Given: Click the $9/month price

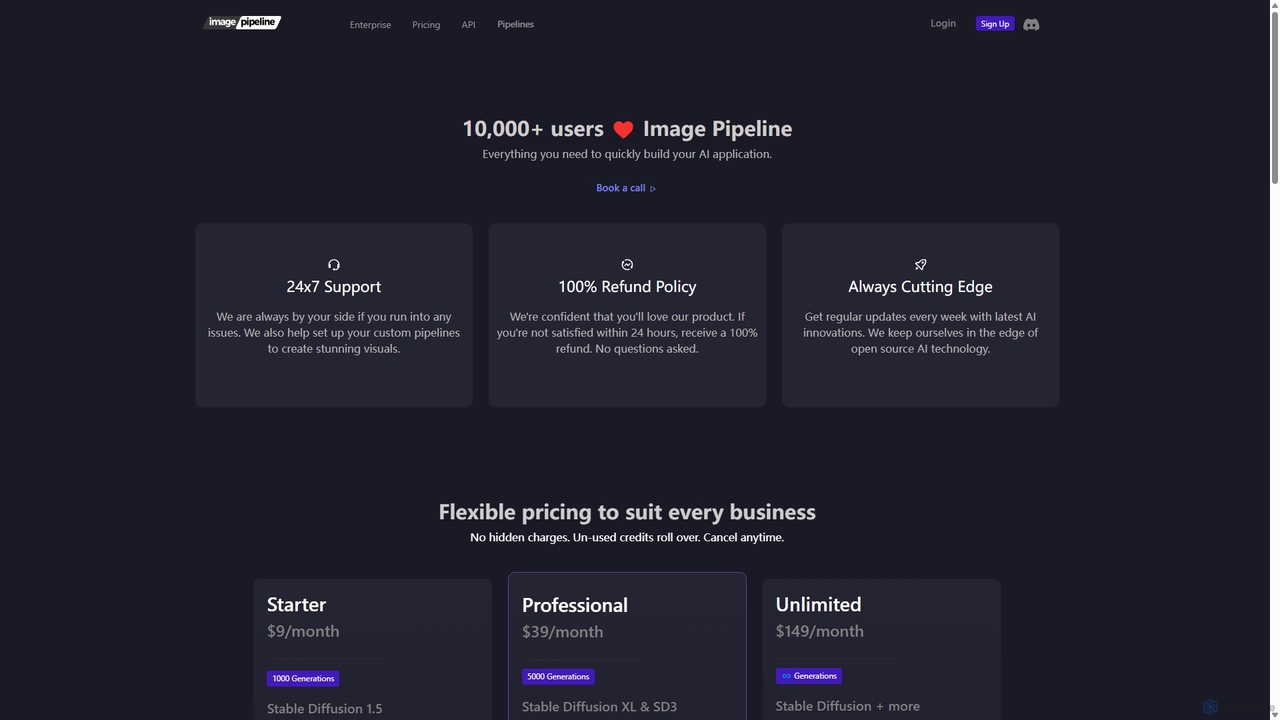Looking at the screenshot, I should pos(303,631).
